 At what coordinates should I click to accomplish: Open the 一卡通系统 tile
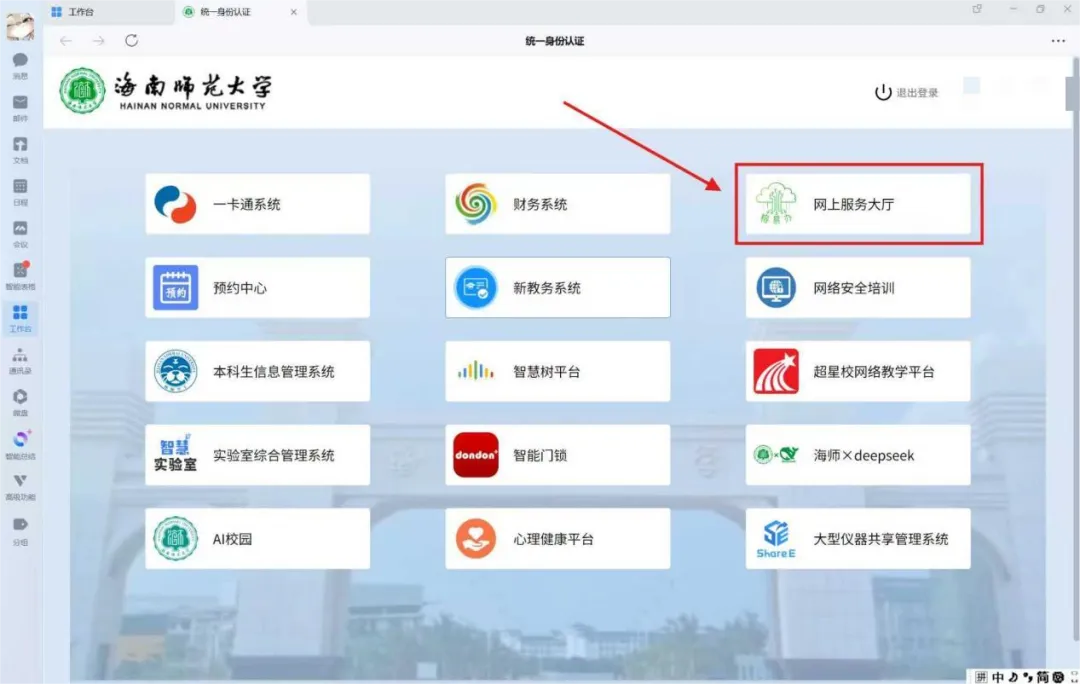click(258, 204)
